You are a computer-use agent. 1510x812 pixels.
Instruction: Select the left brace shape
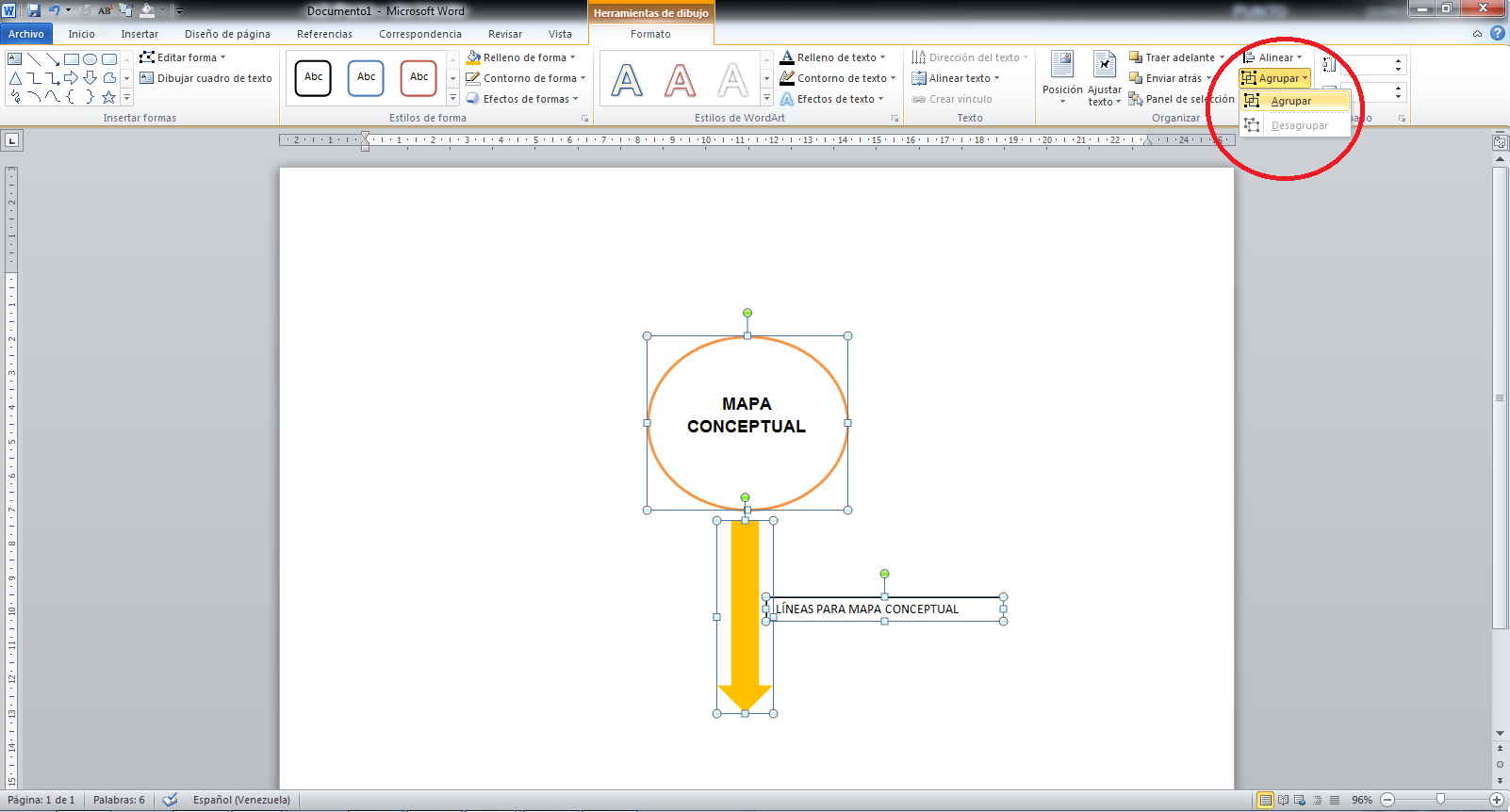pos(72,96)
